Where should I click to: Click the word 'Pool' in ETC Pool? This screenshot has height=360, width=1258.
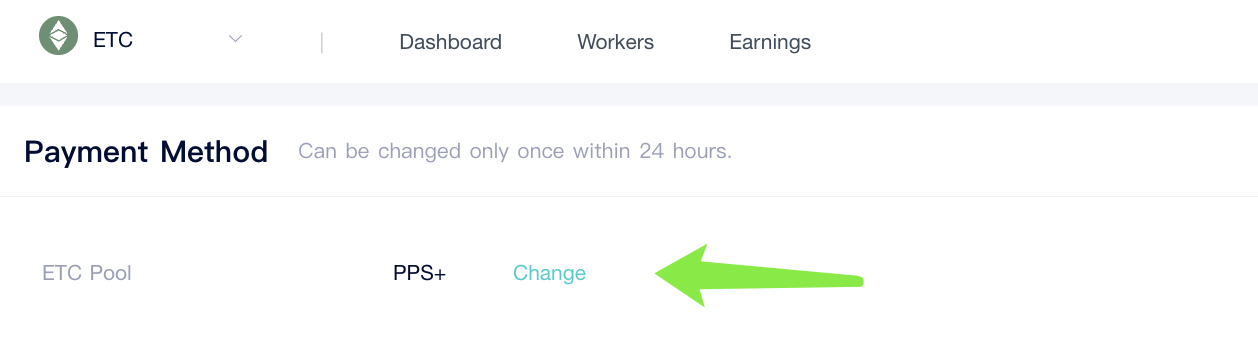click(x=110, y=273)
